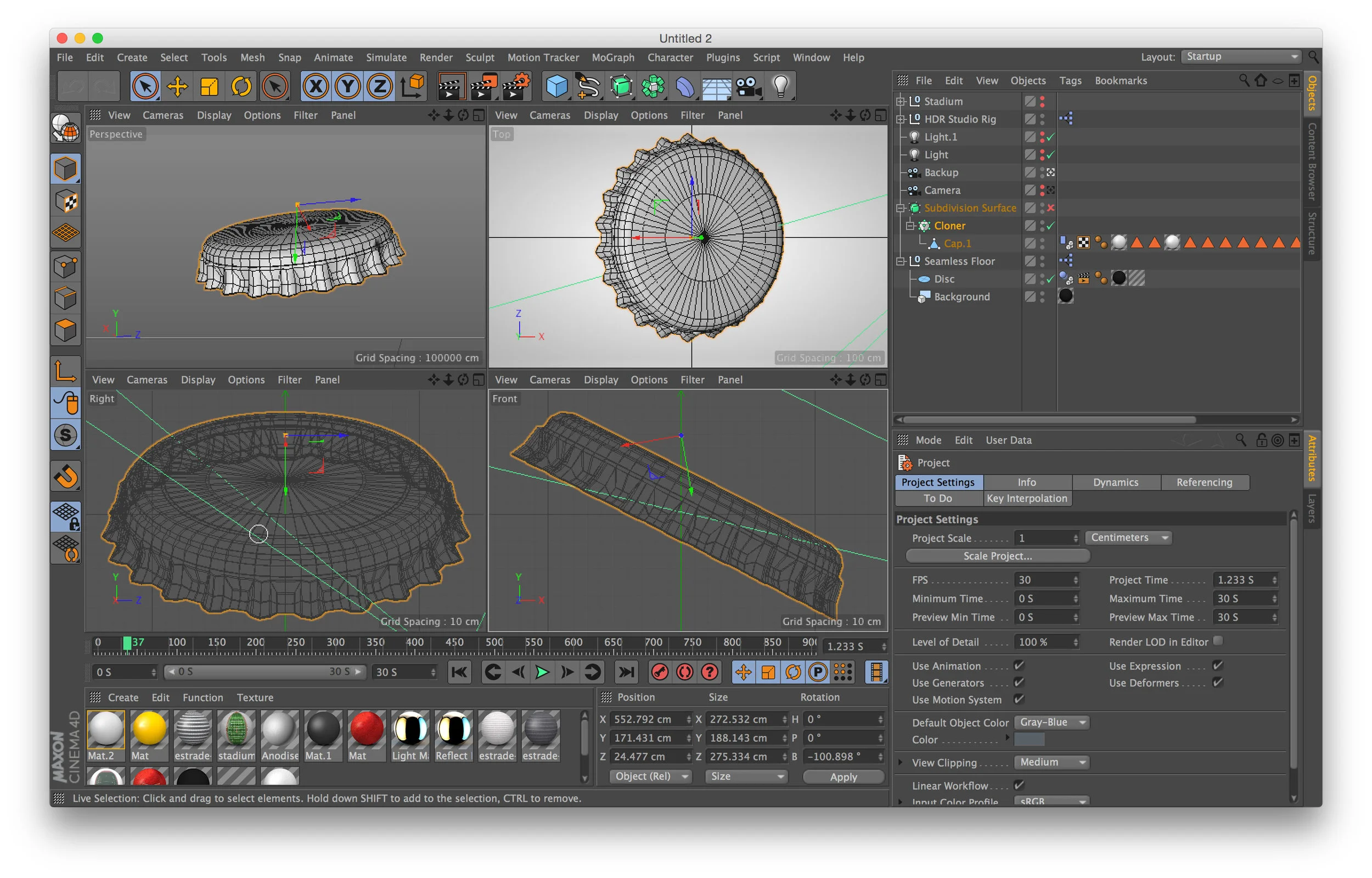Toggle the X-axis lock icon
This screenshot has width=1372, height=878.
tap(316, 87)
